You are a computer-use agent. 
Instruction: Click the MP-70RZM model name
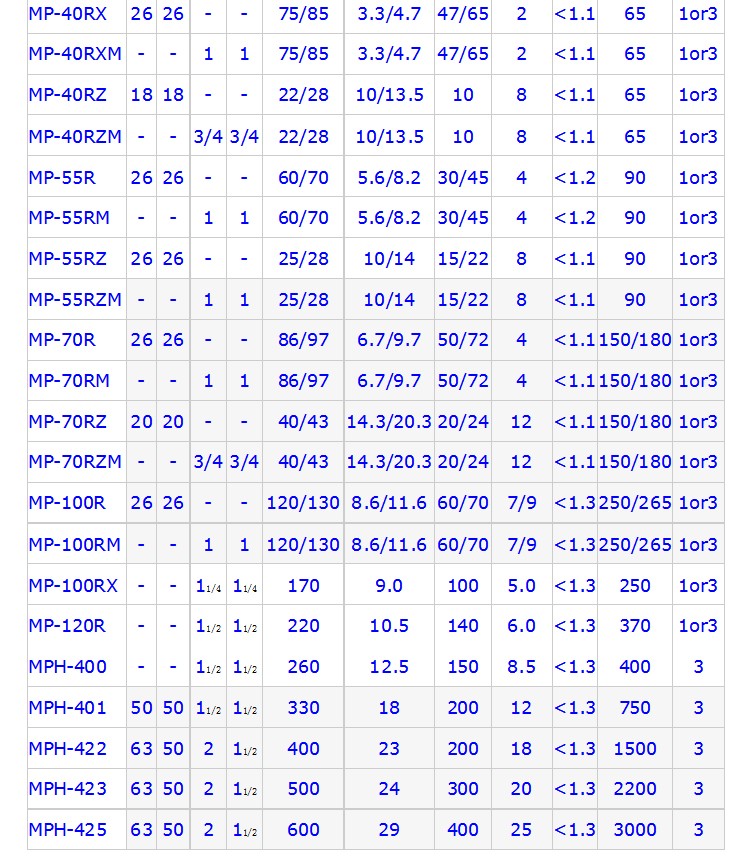75,462
